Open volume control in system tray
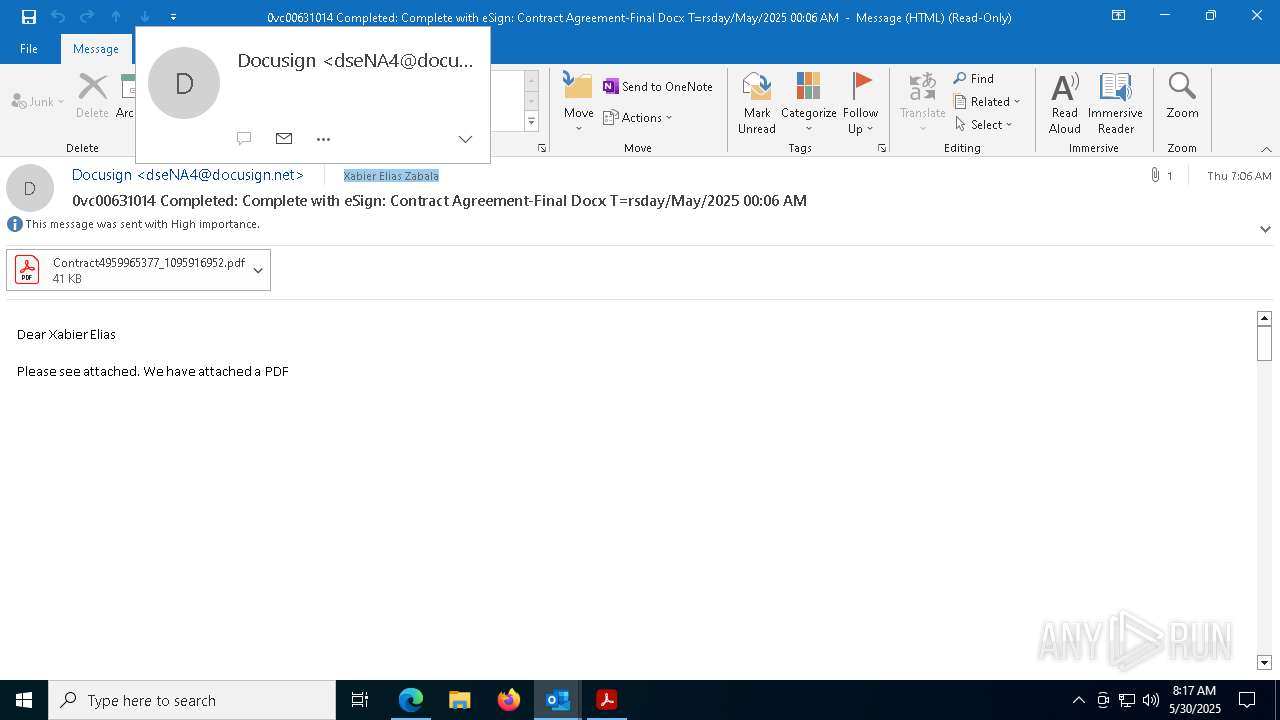 [1150, 700]
